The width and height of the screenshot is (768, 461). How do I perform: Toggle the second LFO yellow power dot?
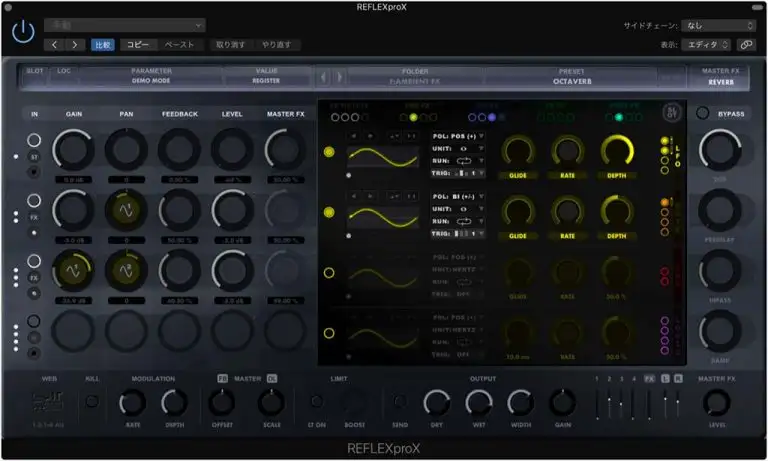pyautogui.click(x=329, y=212)
